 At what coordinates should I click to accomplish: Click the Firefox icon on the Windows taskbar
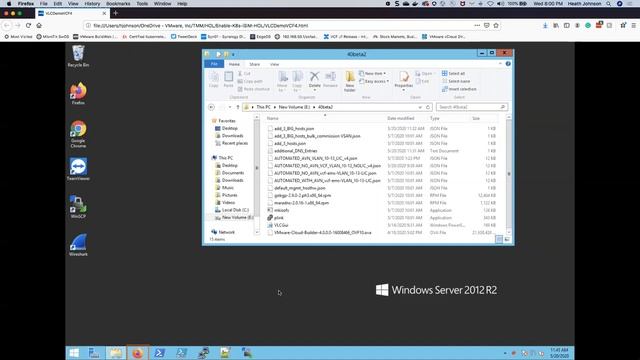coord(138,353)
